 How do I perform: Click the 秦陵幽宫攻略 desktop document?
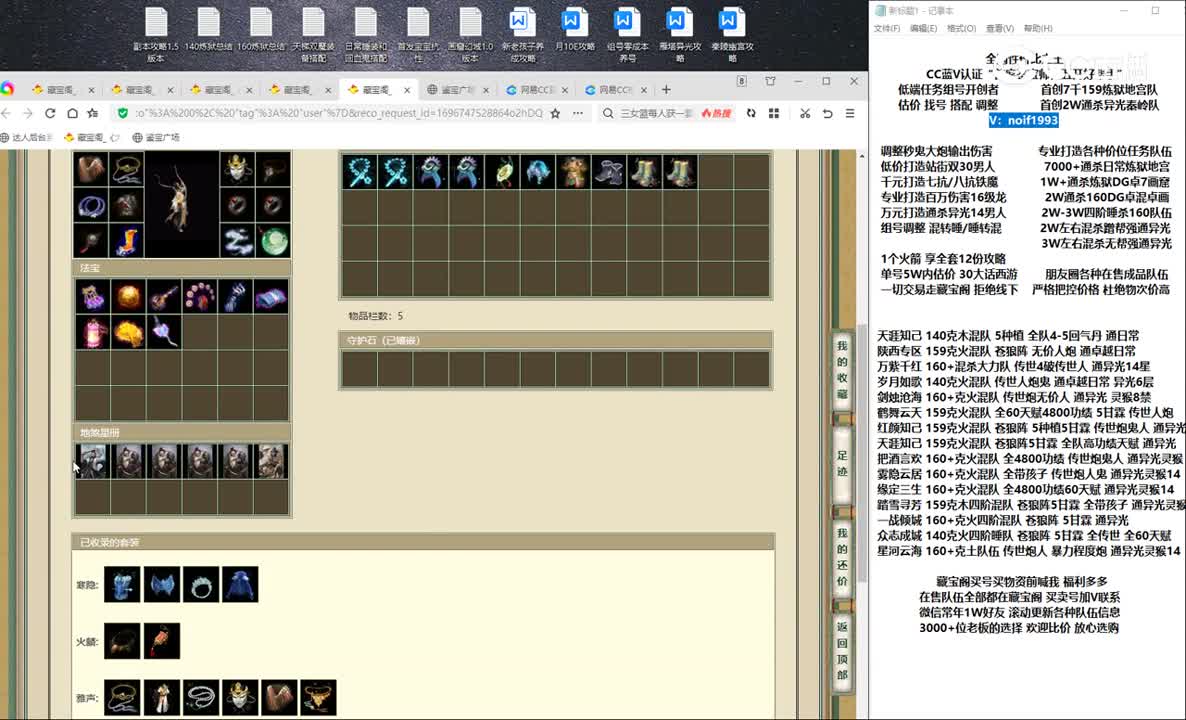point(731,36)
